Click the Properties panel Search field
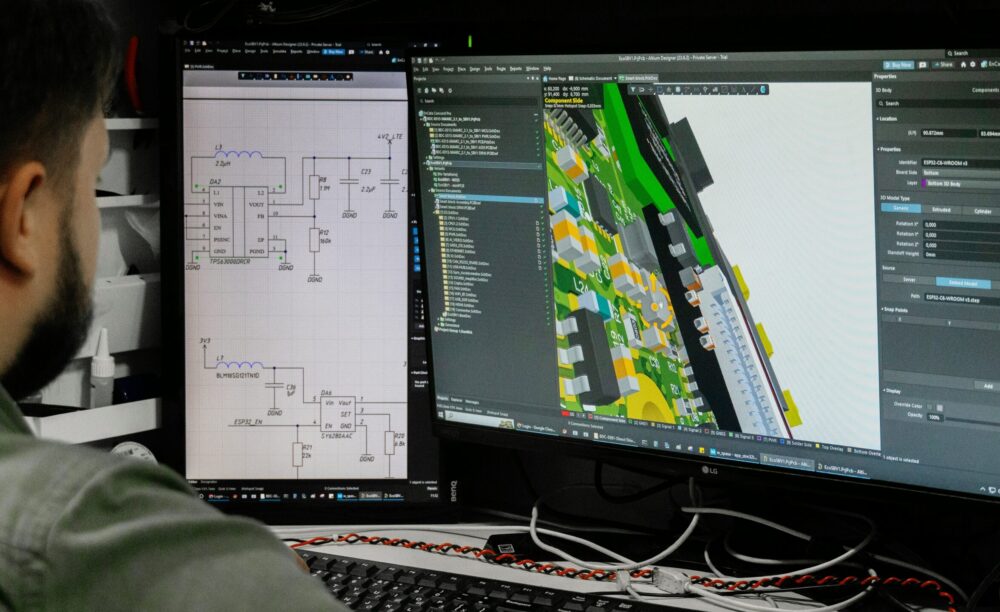1000x612 pixels. pyautogui.click(x=939, y=103)
